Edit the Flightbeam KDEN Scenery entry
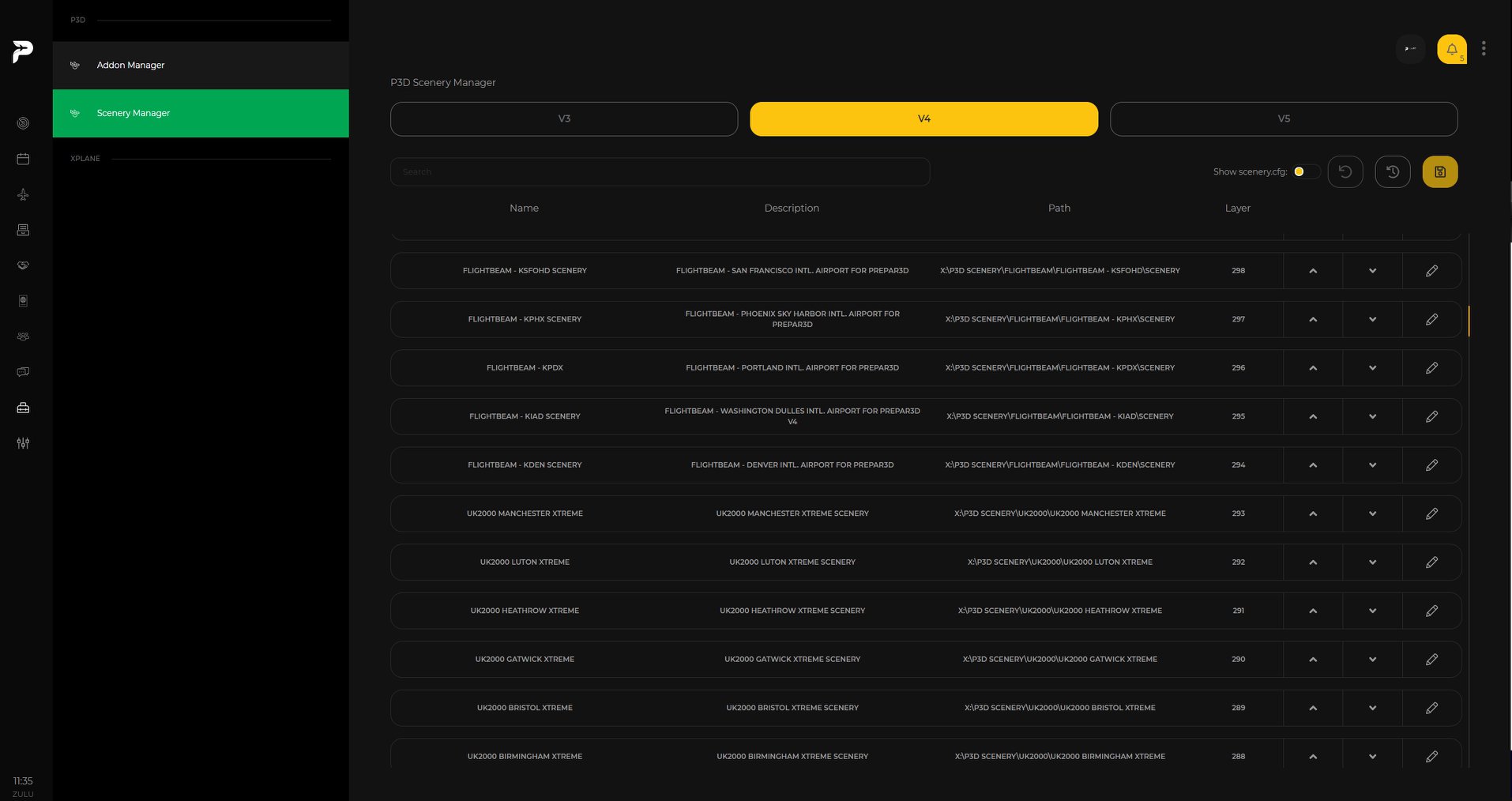The width and height of the screenshot is (1512, 801). [1431, 465]
